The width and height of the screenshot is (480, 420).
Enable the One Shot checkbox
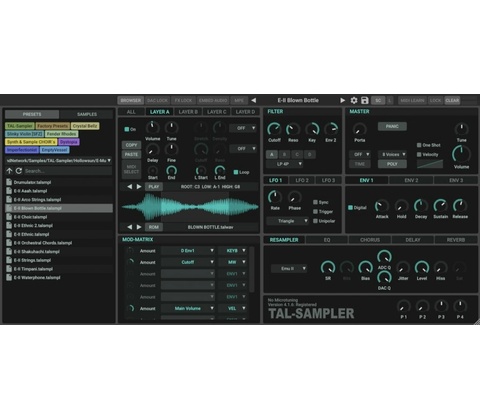click(419, 145)
